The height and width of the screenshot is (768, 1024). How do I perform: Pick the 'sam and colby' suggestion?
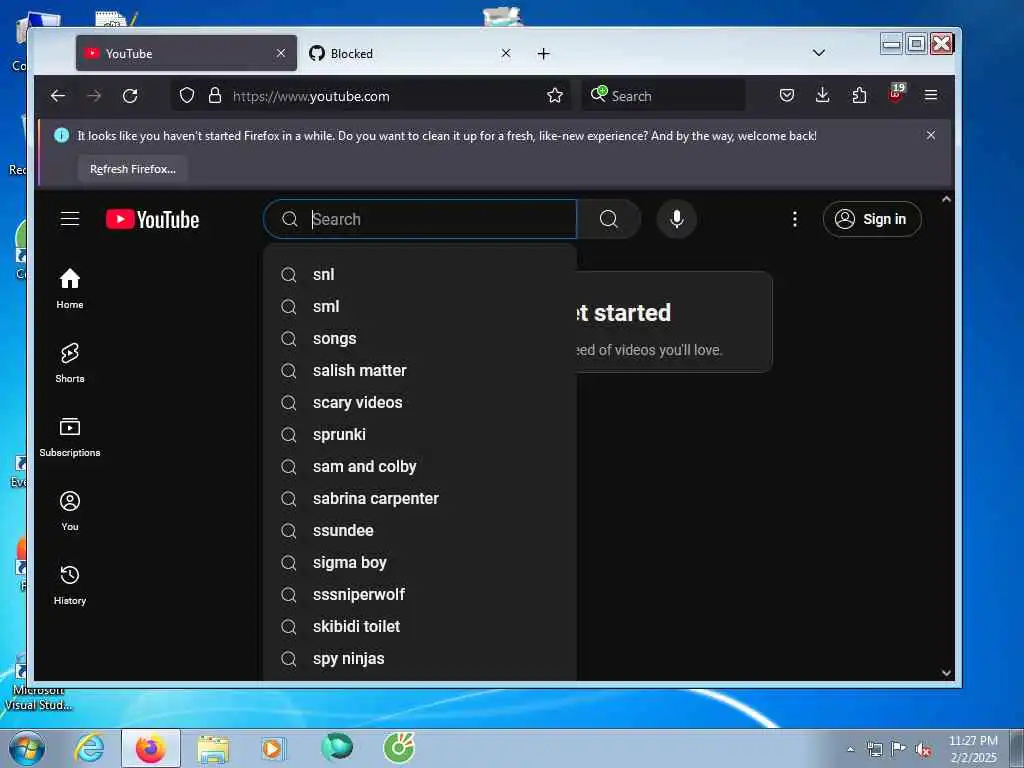[x=420, y=466]
